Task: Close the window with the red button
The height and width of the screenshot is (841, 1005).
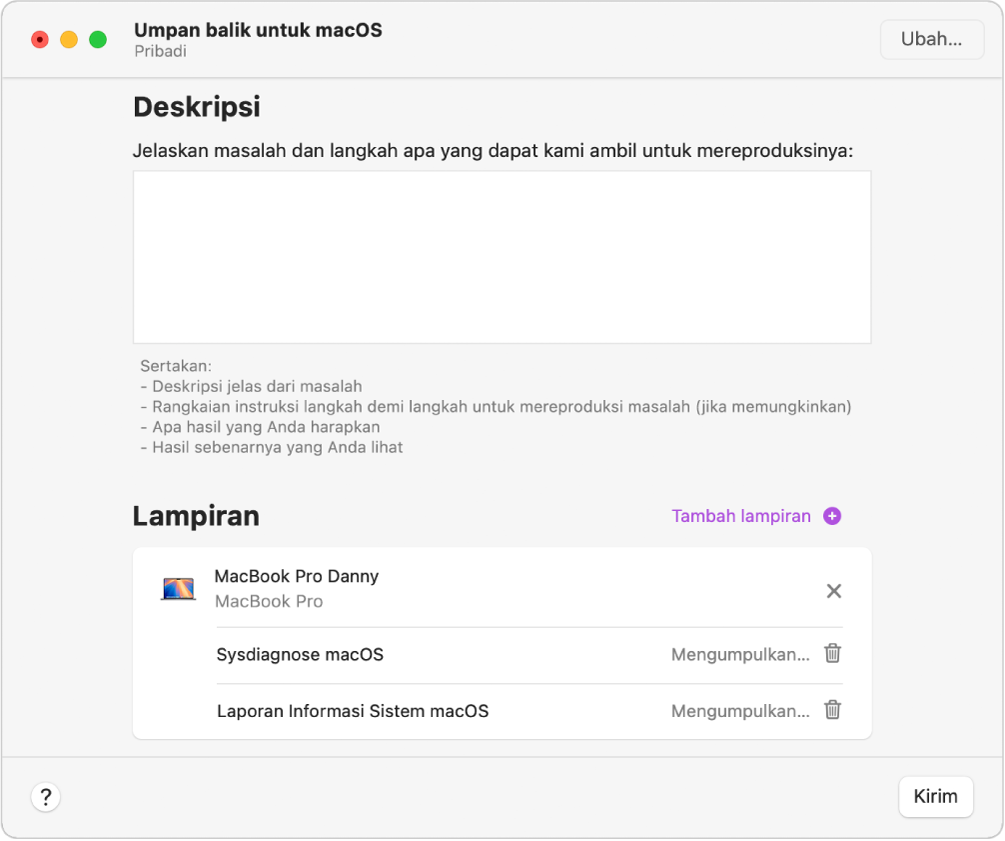Action: (x=40, y=40)
